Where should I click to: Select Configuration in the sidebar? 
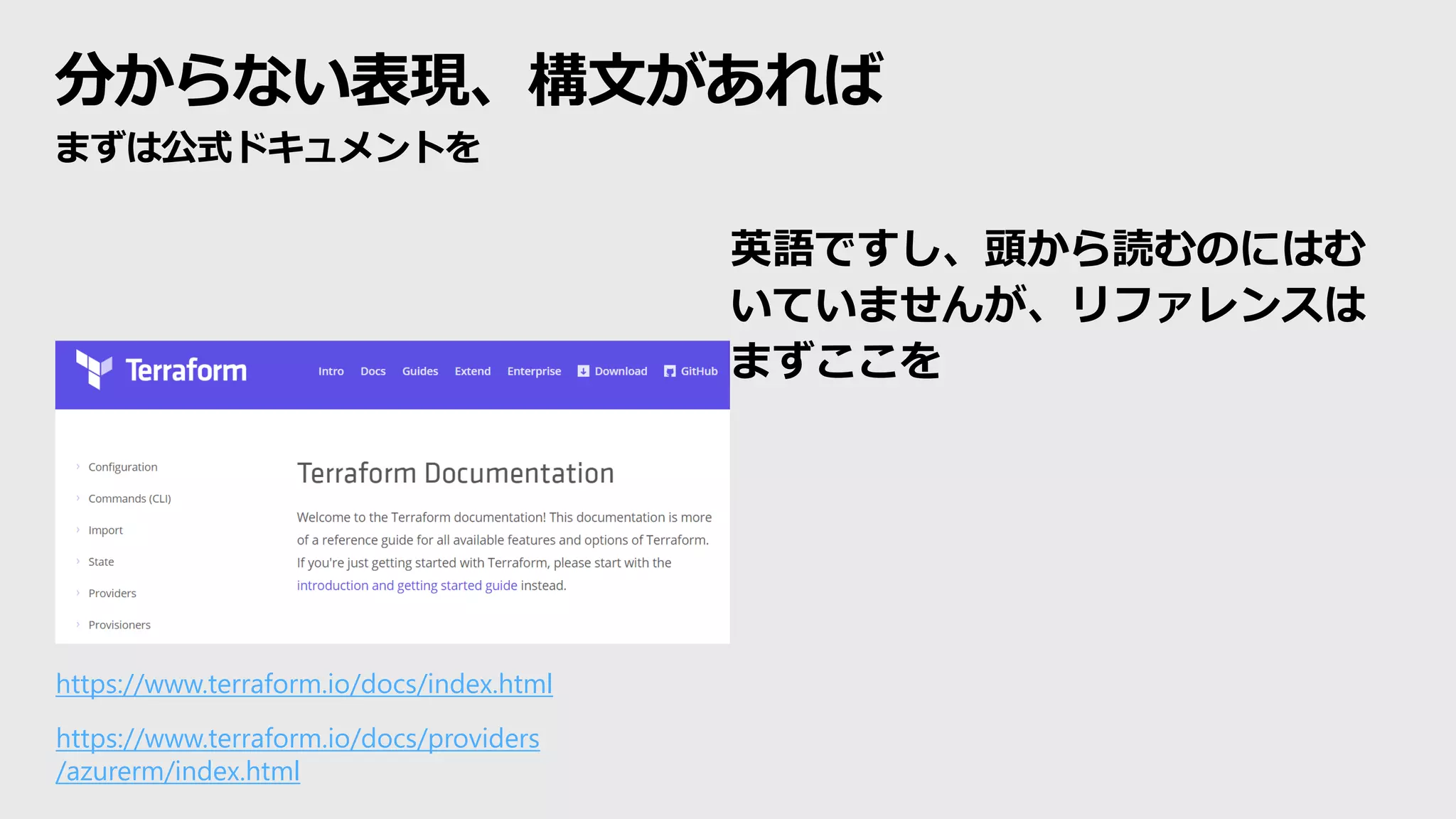pyautogui.click(x=123, y=467)
